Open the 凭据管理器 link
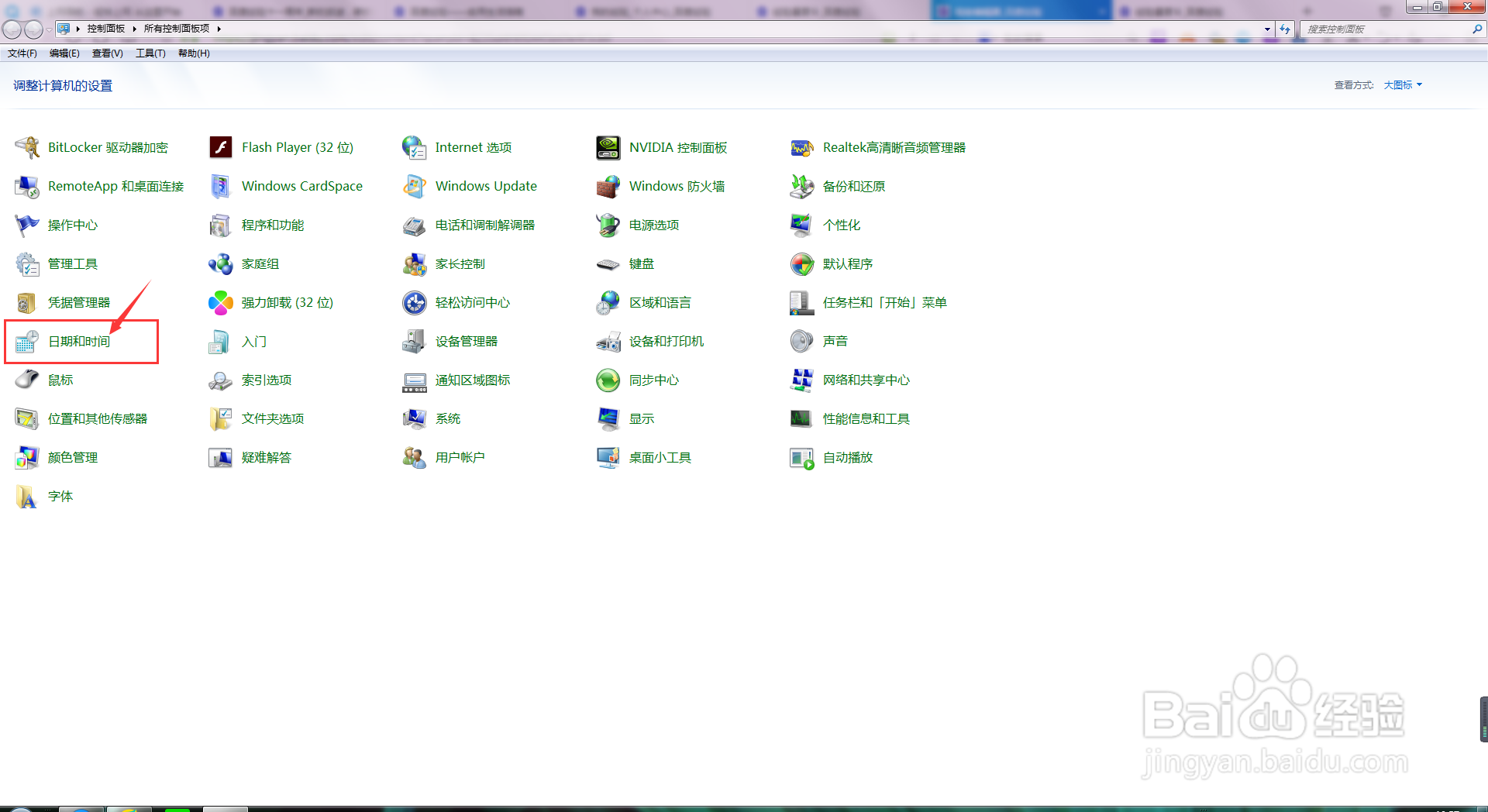This screenshot has width=1488, height=812. point(79,302)
